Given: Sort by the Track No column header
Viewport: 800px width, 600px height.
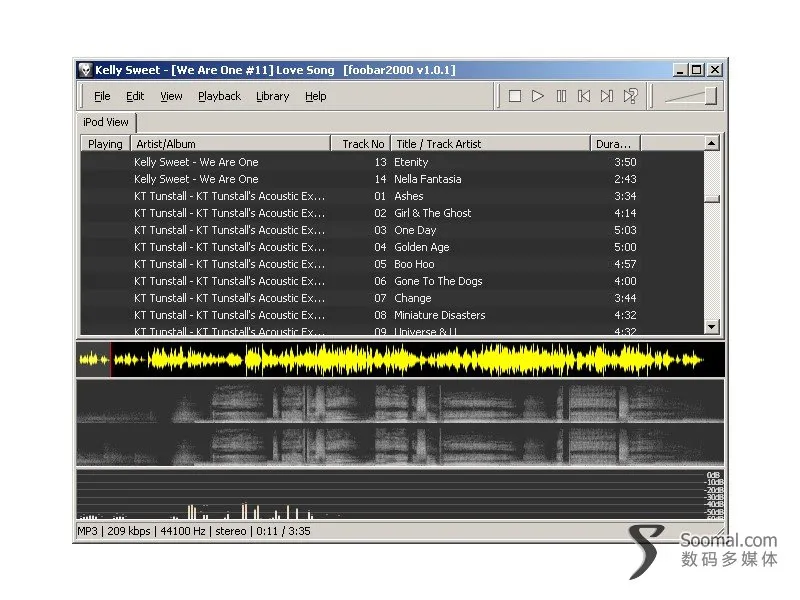Looking at the screenshot, I should tap(361, 144).
